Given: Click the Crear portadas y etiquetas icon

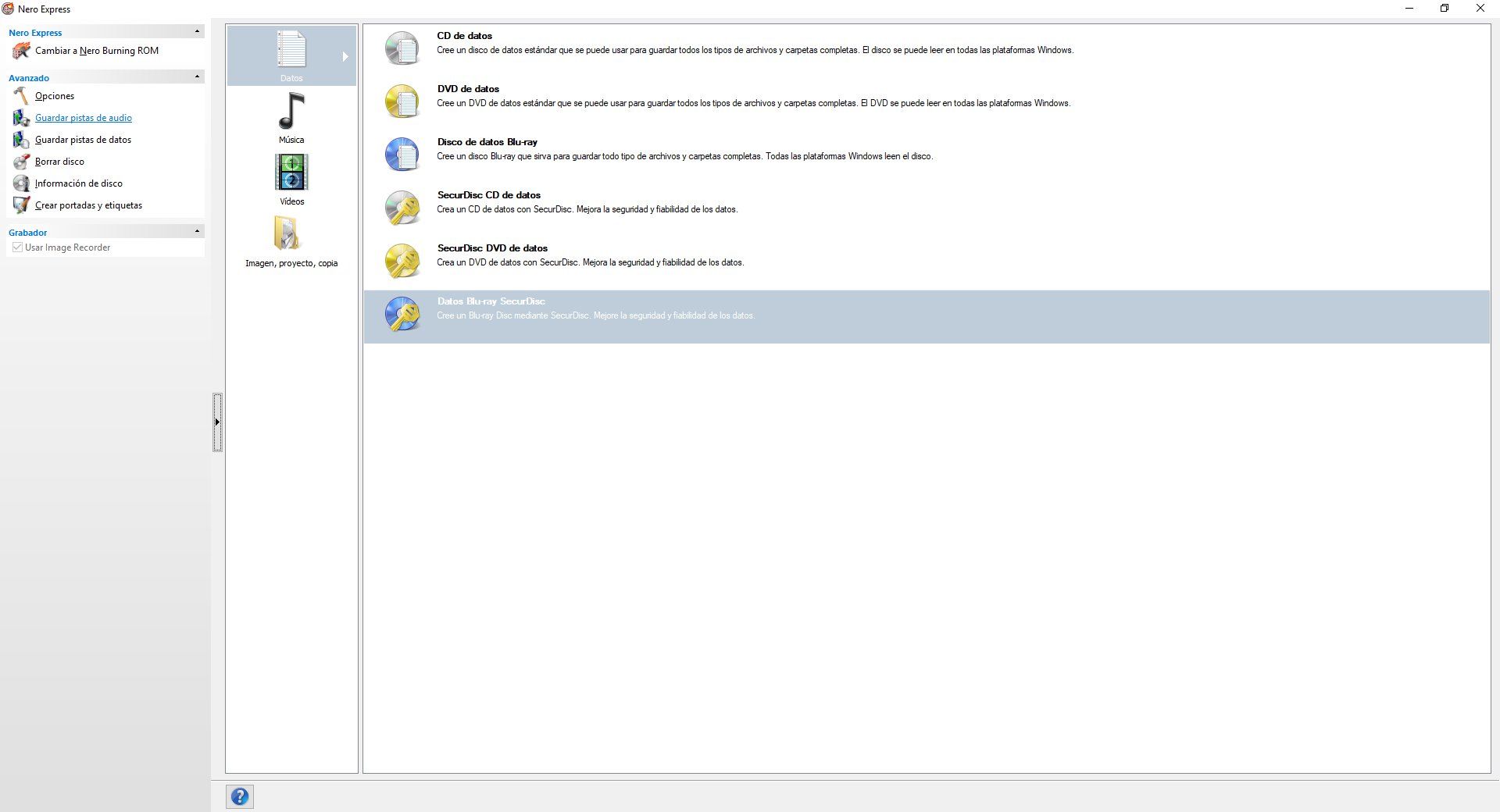Looking at the screenshot, I should tap(21, 205).
